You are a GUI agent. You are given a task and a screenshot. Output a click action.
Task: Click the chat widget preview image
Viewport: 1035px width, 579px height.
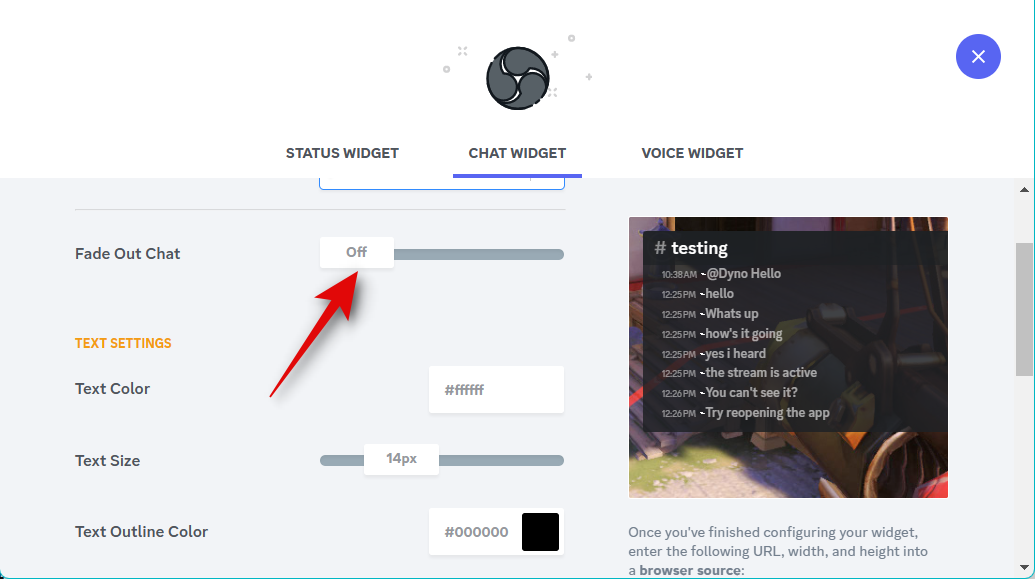(x=788, y=357)
